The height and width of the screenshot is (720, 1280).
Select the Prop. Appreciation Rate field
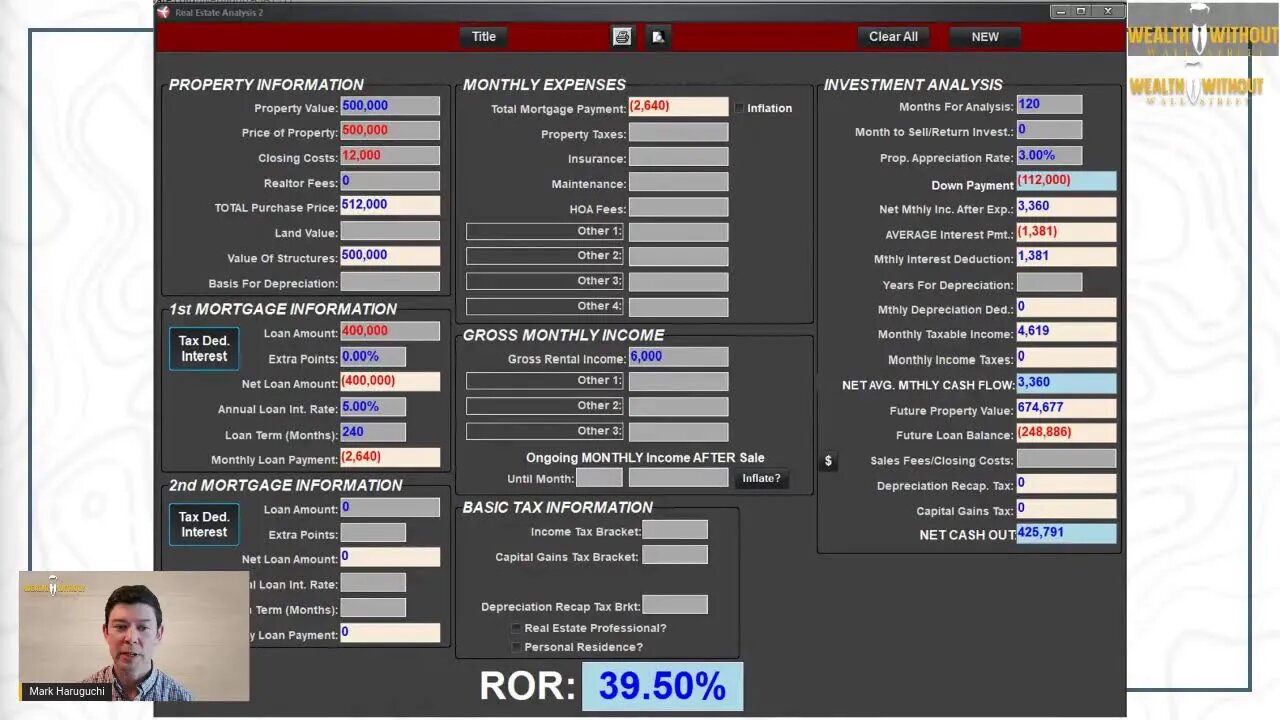(x=1049, y=156)
